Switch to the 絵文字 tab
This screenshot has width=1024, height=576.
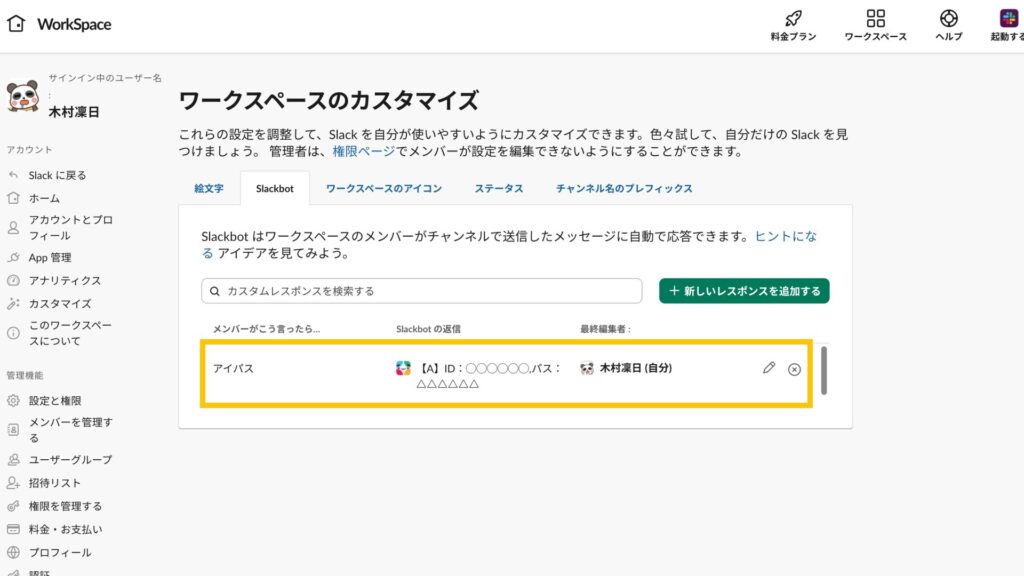pos(207,188)
